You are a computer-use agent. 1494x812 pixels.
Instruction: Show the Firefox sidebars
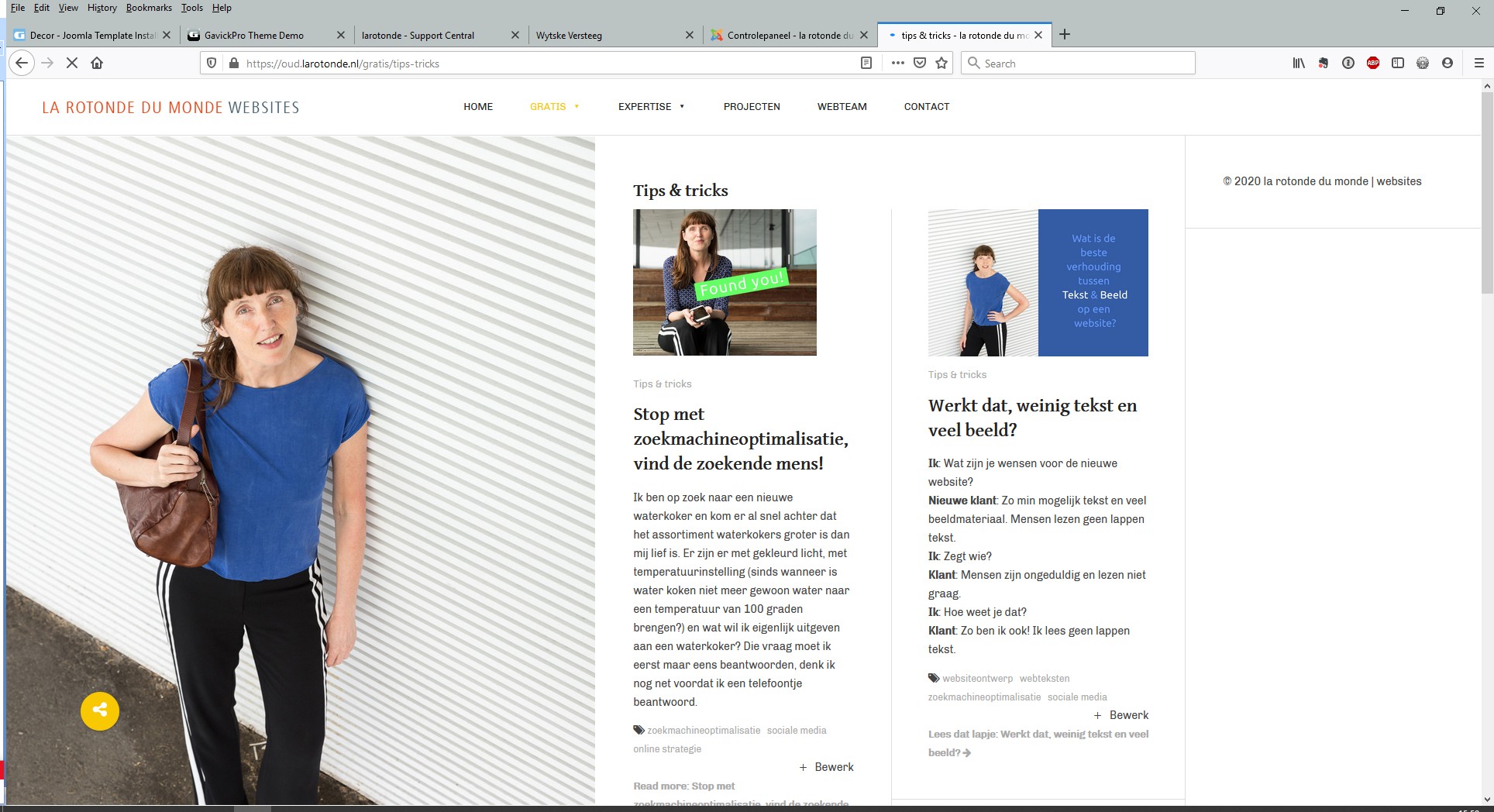pos(1398,64)
